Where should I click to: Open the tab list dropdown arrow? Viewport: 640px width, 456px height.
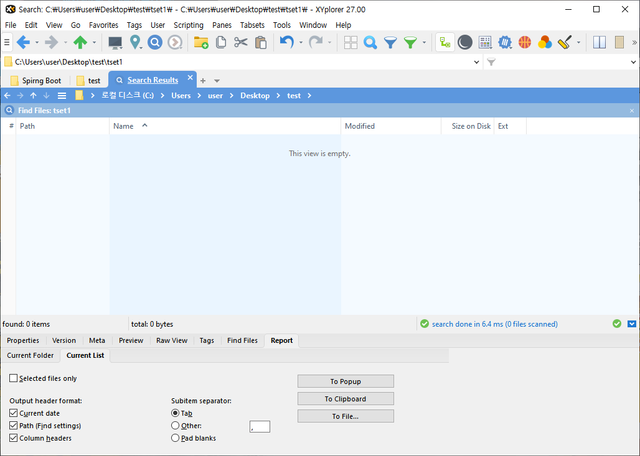tap(217, 81)
